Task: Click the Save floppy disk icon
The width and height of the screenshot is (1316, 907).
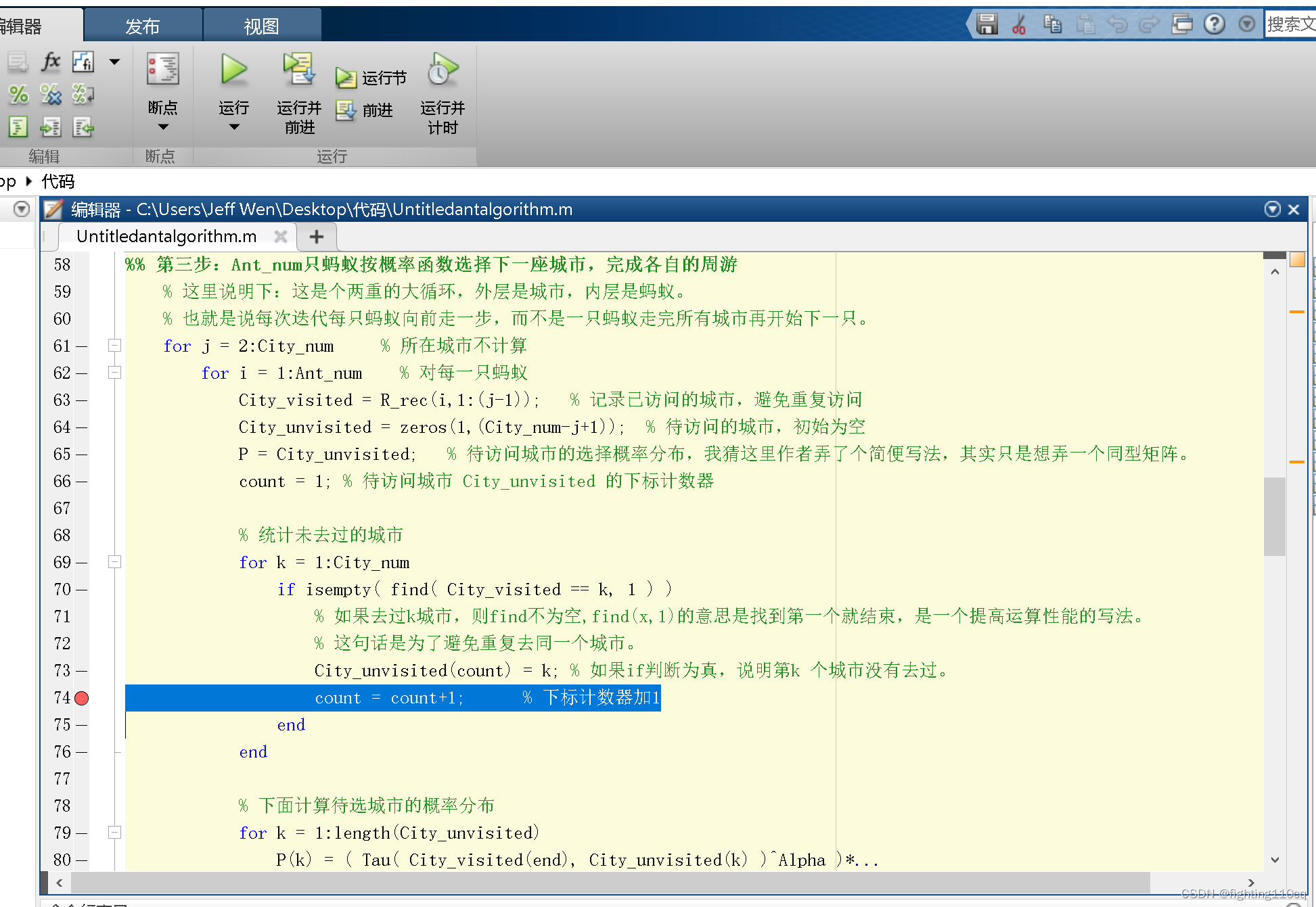Action: click(x=986, y=24)
